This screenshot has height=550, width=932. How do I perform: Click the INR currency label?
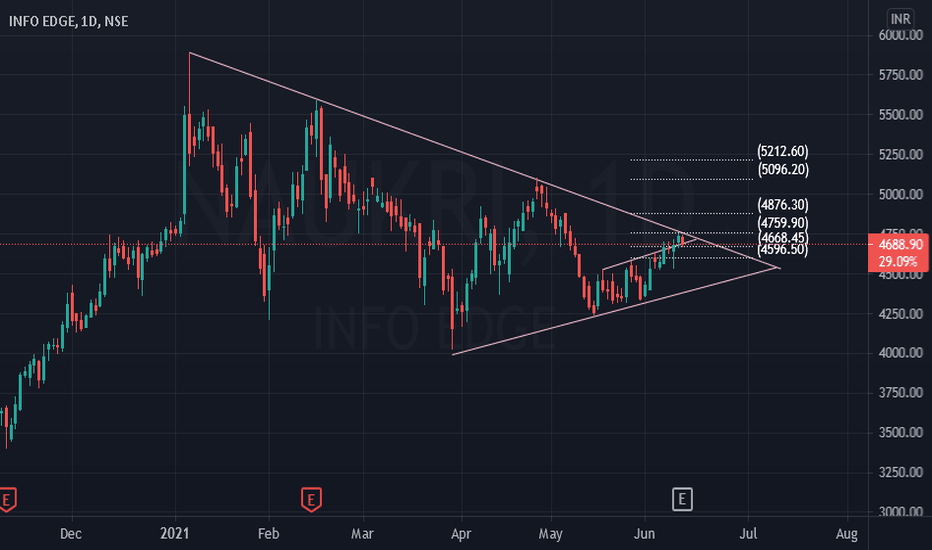900,18
